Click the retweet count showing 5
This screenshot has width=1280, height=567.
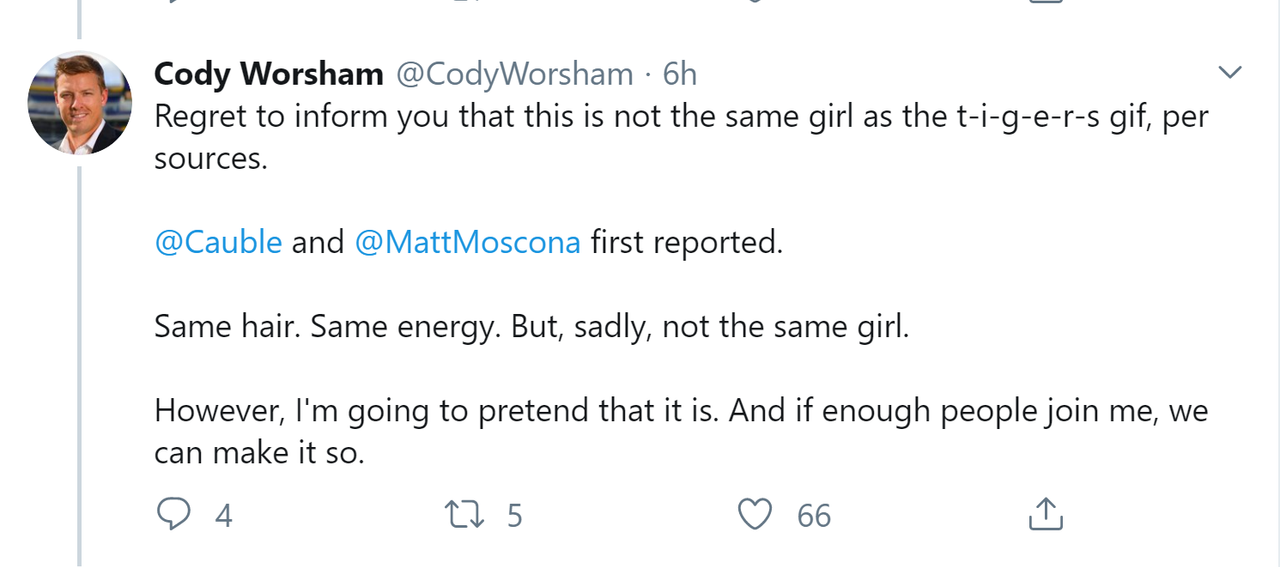click(x=514, y=515)
